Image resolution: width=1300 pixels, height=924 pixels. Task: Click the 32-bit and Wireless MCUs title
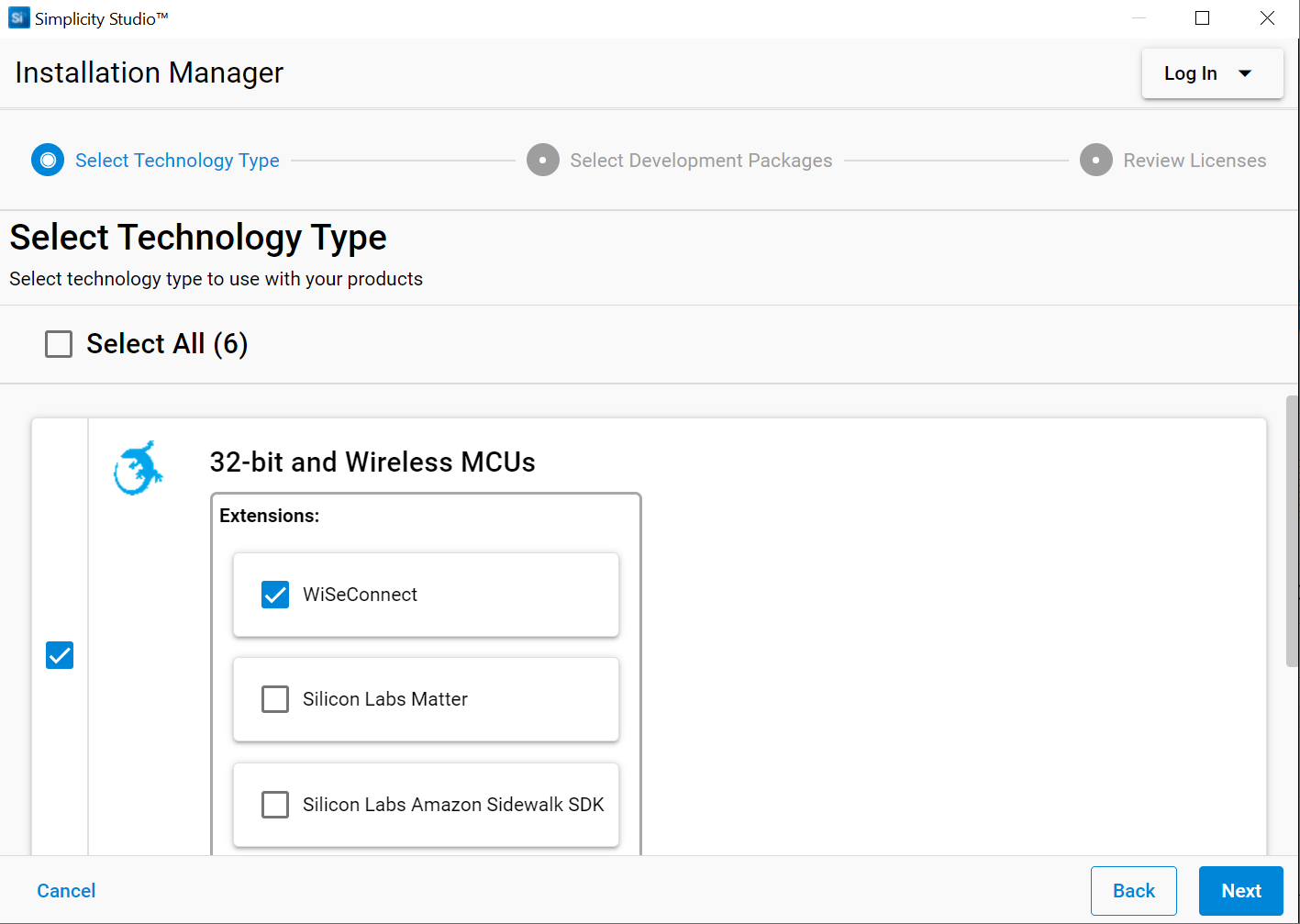(372, 462)
